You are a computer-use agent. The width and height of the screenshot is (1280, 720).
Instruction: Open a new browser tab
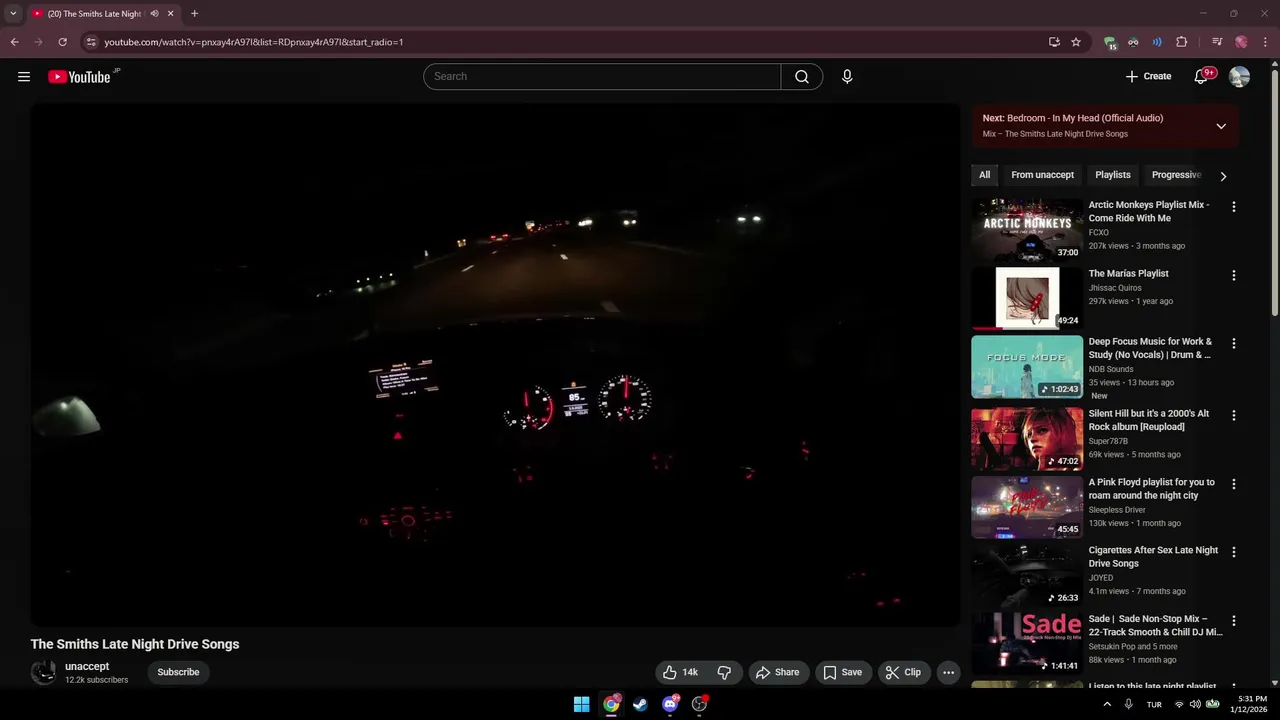pyautogui.click(x=194, y=14)
